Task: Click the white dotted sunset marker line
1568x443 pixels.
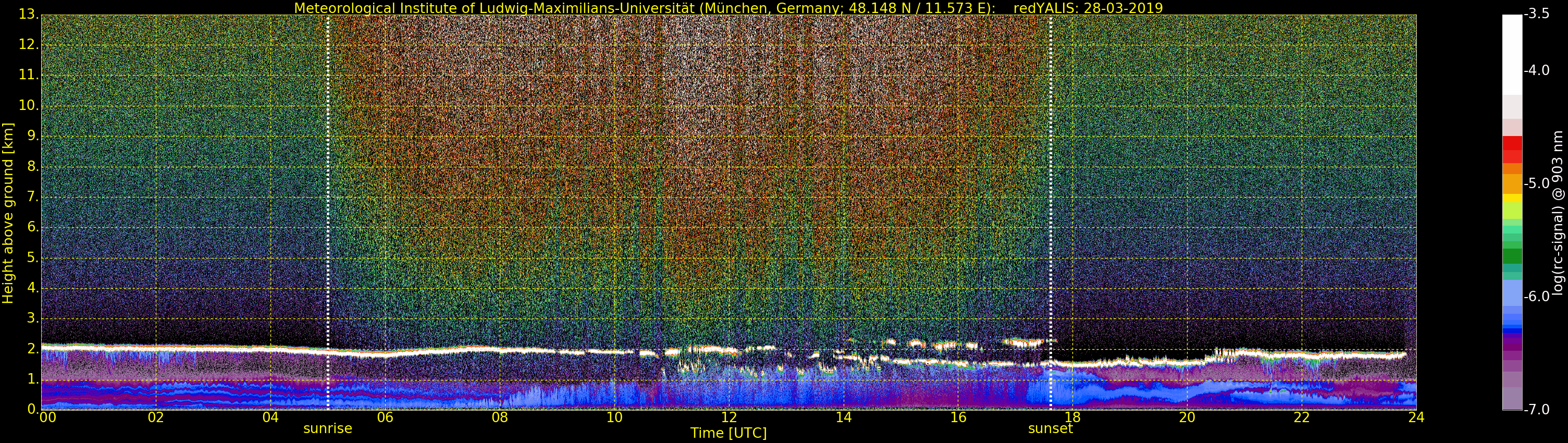Action: pyautogui.click(x=1051, y=212)
